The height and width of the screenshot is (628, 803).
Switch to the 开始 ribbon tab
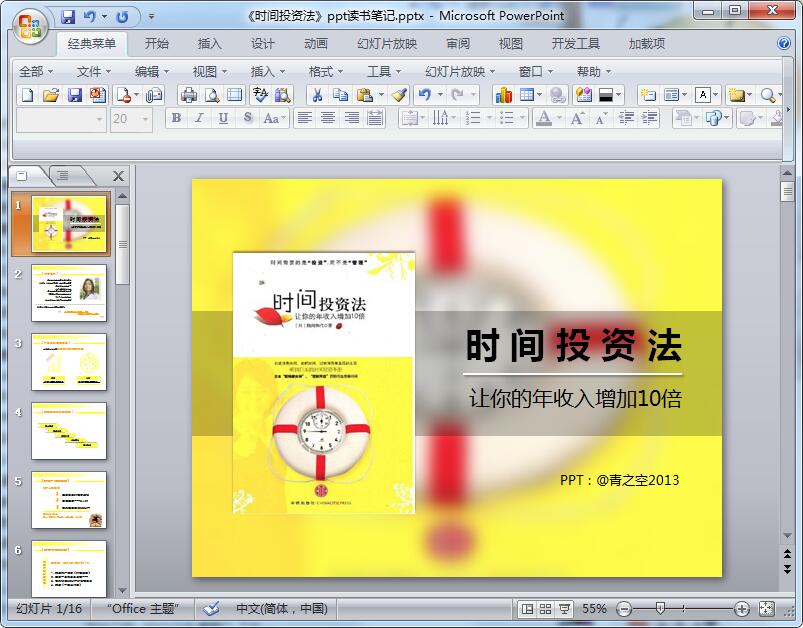[157, 44]
